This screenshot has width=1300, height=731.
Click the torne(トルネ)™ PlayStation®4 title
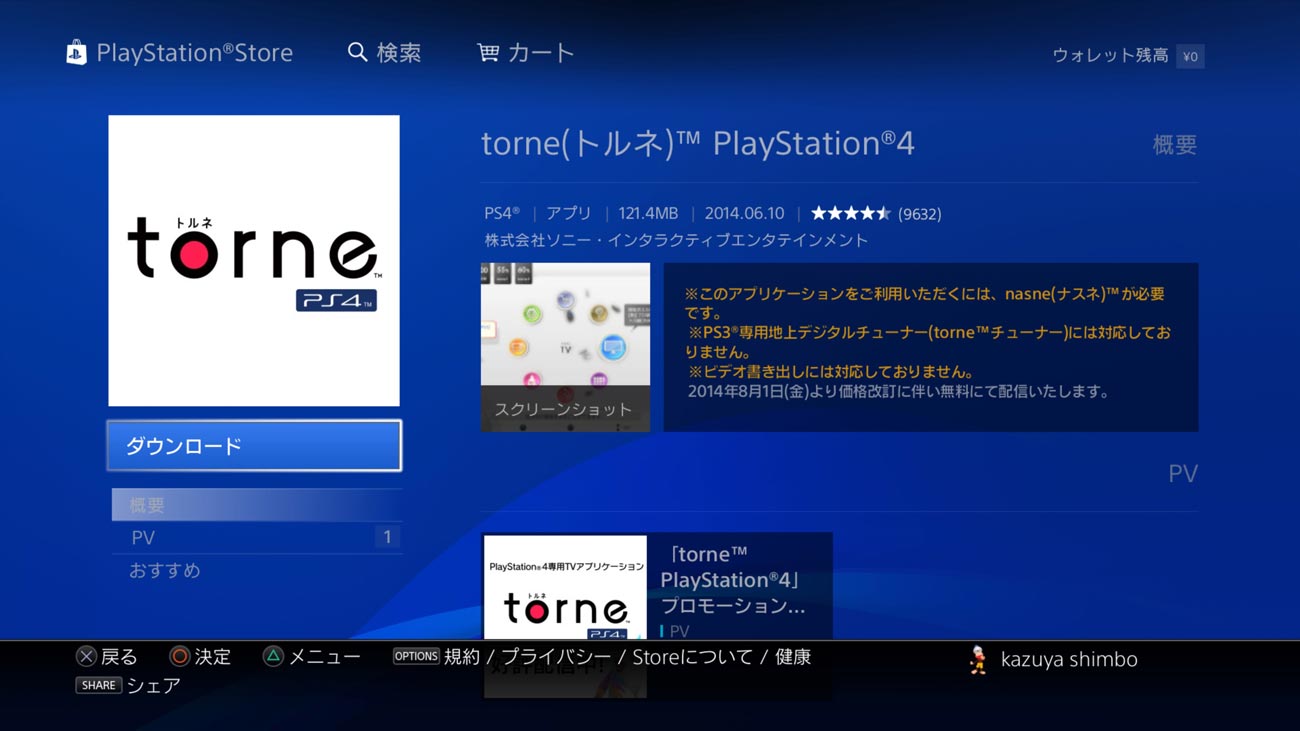coord(698,144)
